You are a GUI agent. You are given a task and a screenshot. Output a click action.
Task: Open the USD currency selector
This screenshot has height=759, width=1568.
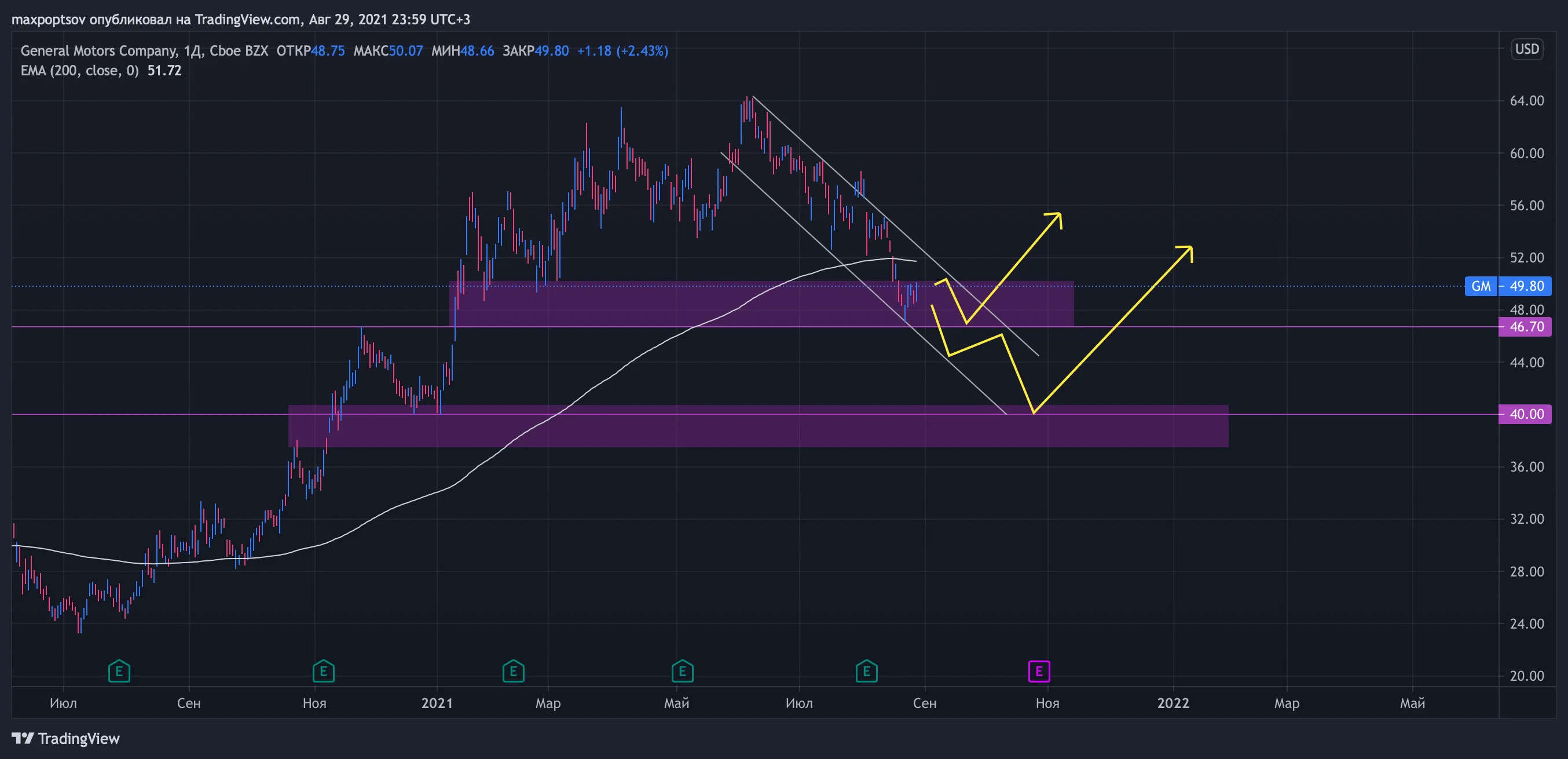pyautogui.click(x=1527, y=49)
